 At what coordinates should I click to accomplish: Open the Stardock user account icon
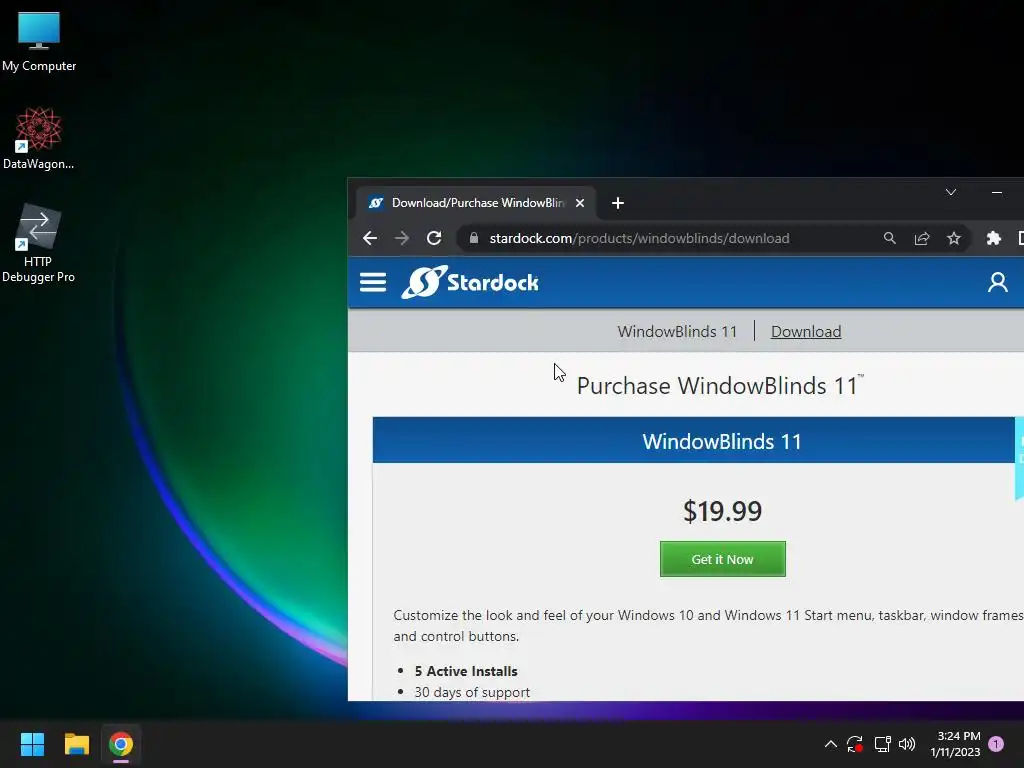point(997,282)
